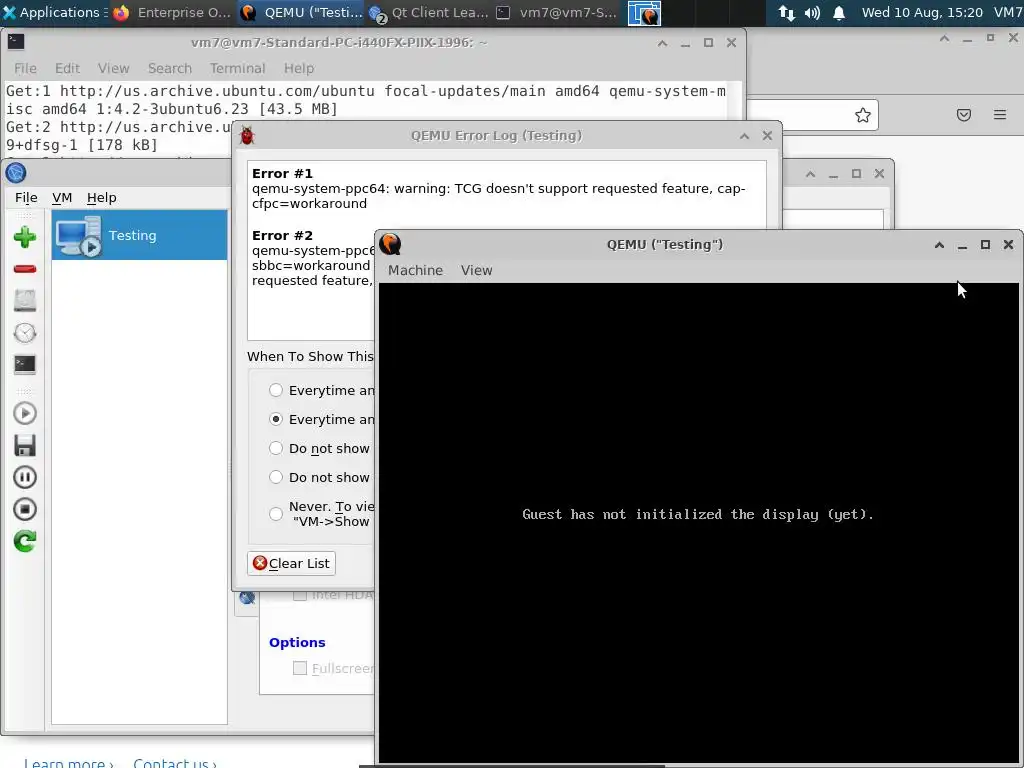This screenshot has width=1024, height=768.
Task: Click the 'Error #2' heading text
Action: coord(282,236)
